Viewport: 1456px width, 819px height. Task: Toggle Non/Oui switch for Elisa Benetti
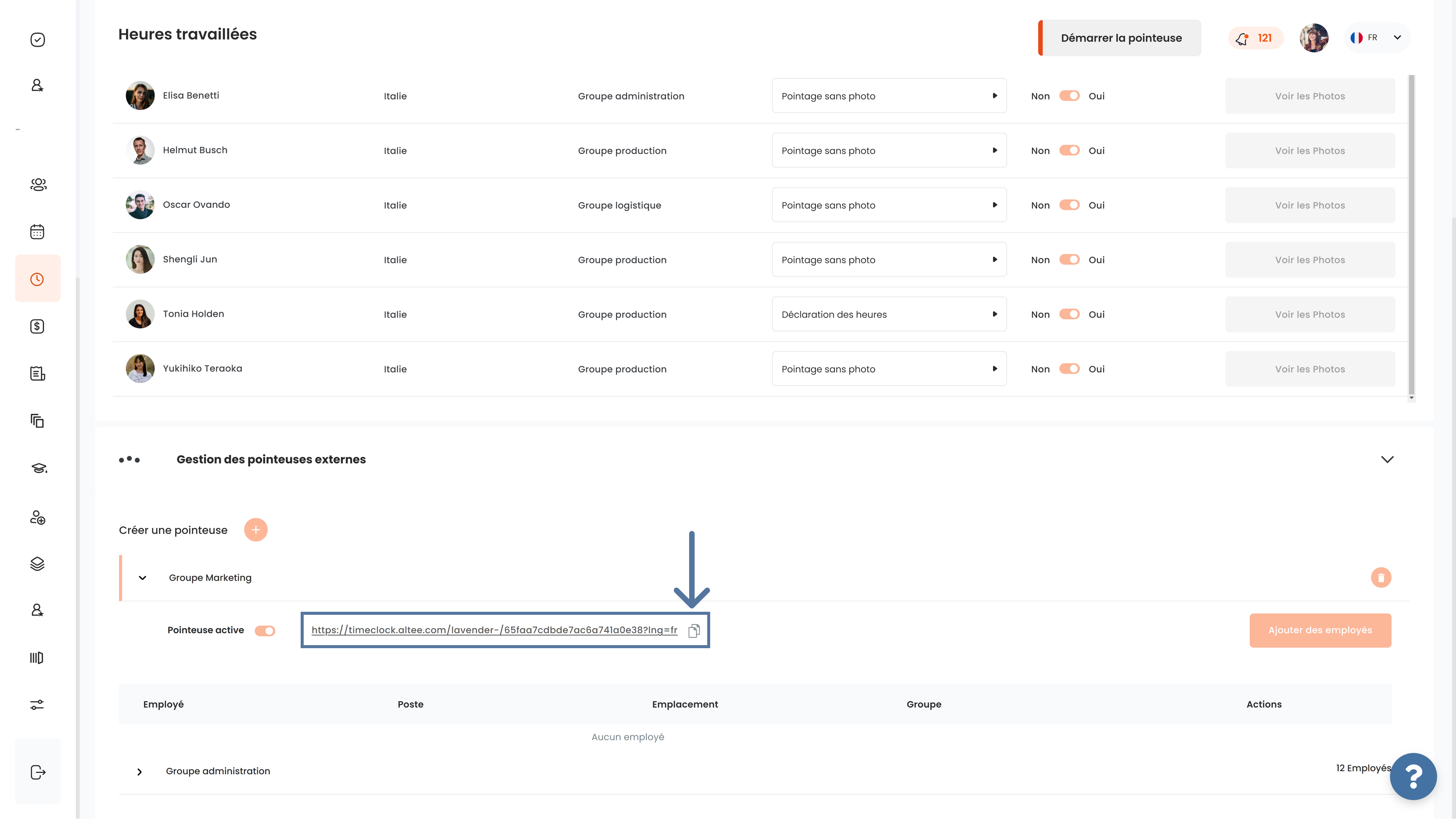coord(1069,96)
